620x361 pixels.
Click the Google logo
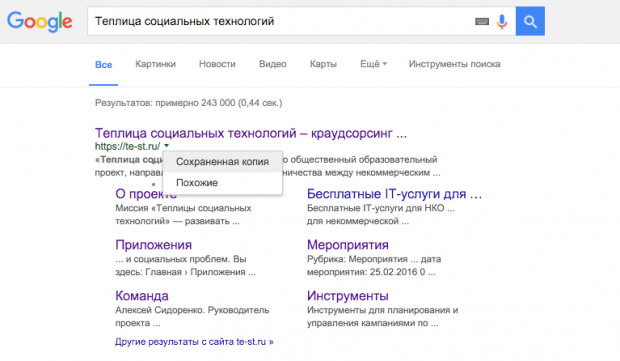40,21
